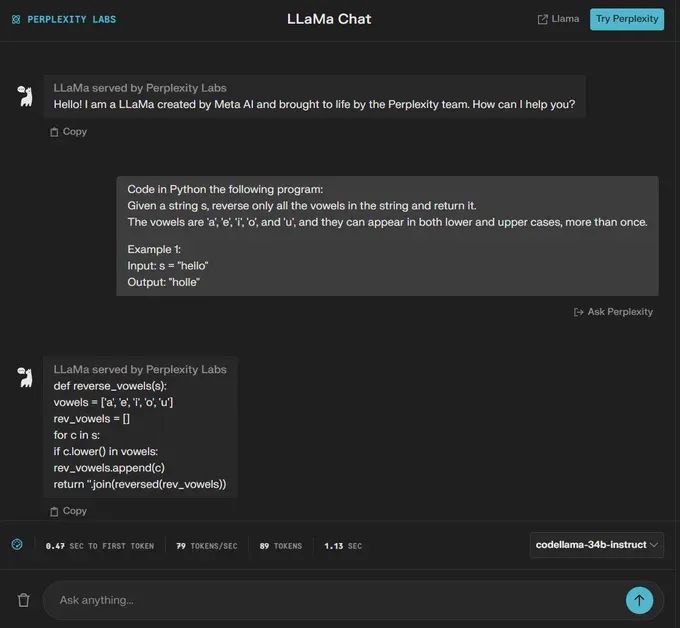Screen dimensions: 680x628
Task: Click the '0.47 sec to first token' stat
Action: click(x=100, y=546)
